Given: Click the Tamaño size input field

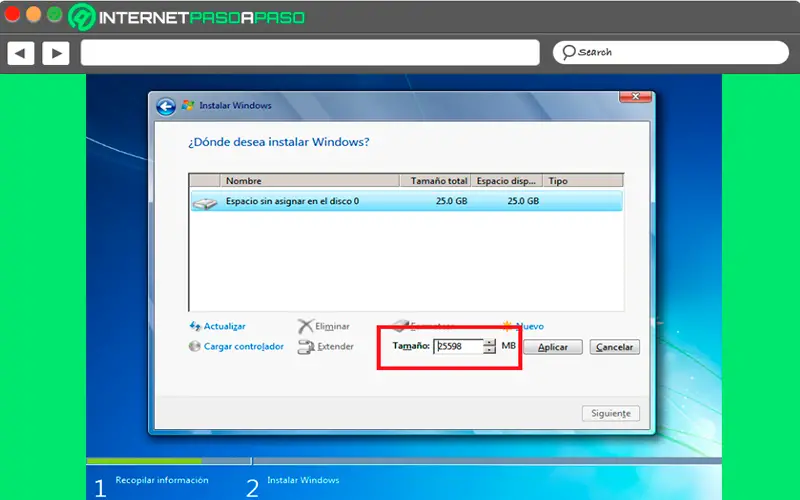Looking at the screenshot, I should [458, 346].
